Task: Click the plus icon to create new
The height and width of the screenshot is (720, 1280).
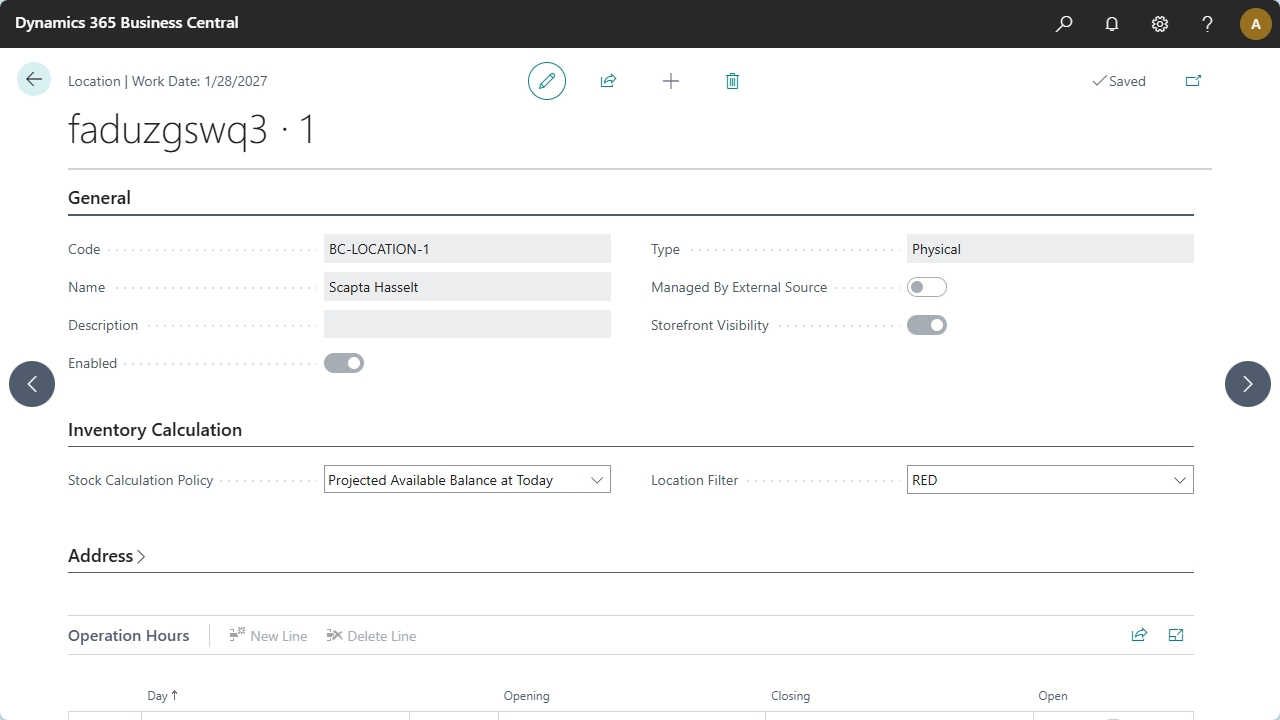Action: point(671,81)
